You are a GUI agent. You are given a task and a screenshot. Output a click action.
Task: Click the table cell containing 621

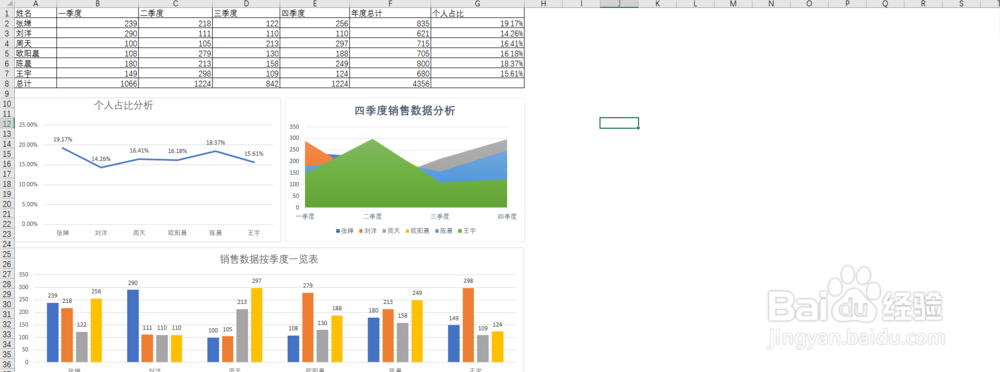(390, 33)
